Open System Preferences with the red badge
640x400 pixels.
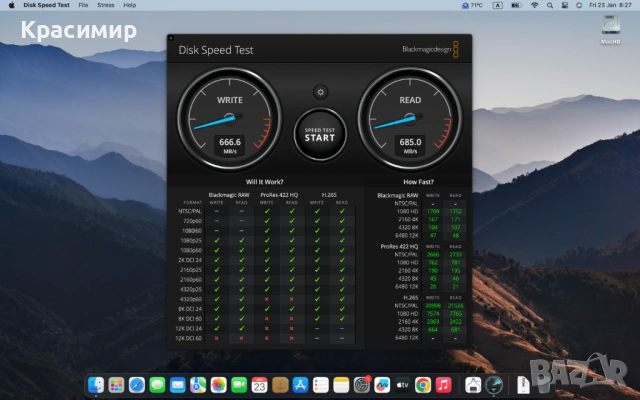362,385
